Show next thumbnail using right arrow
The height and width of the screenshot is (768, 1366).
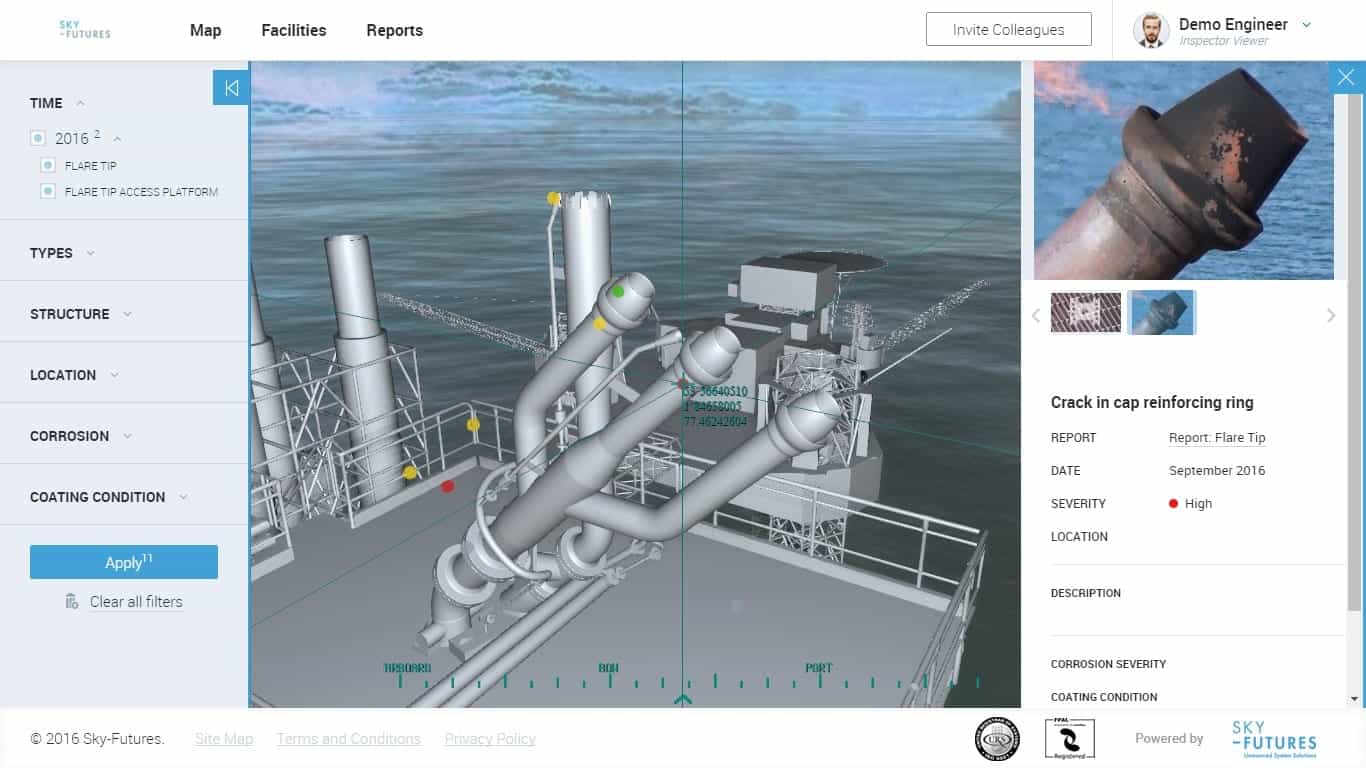[1331, 315]
